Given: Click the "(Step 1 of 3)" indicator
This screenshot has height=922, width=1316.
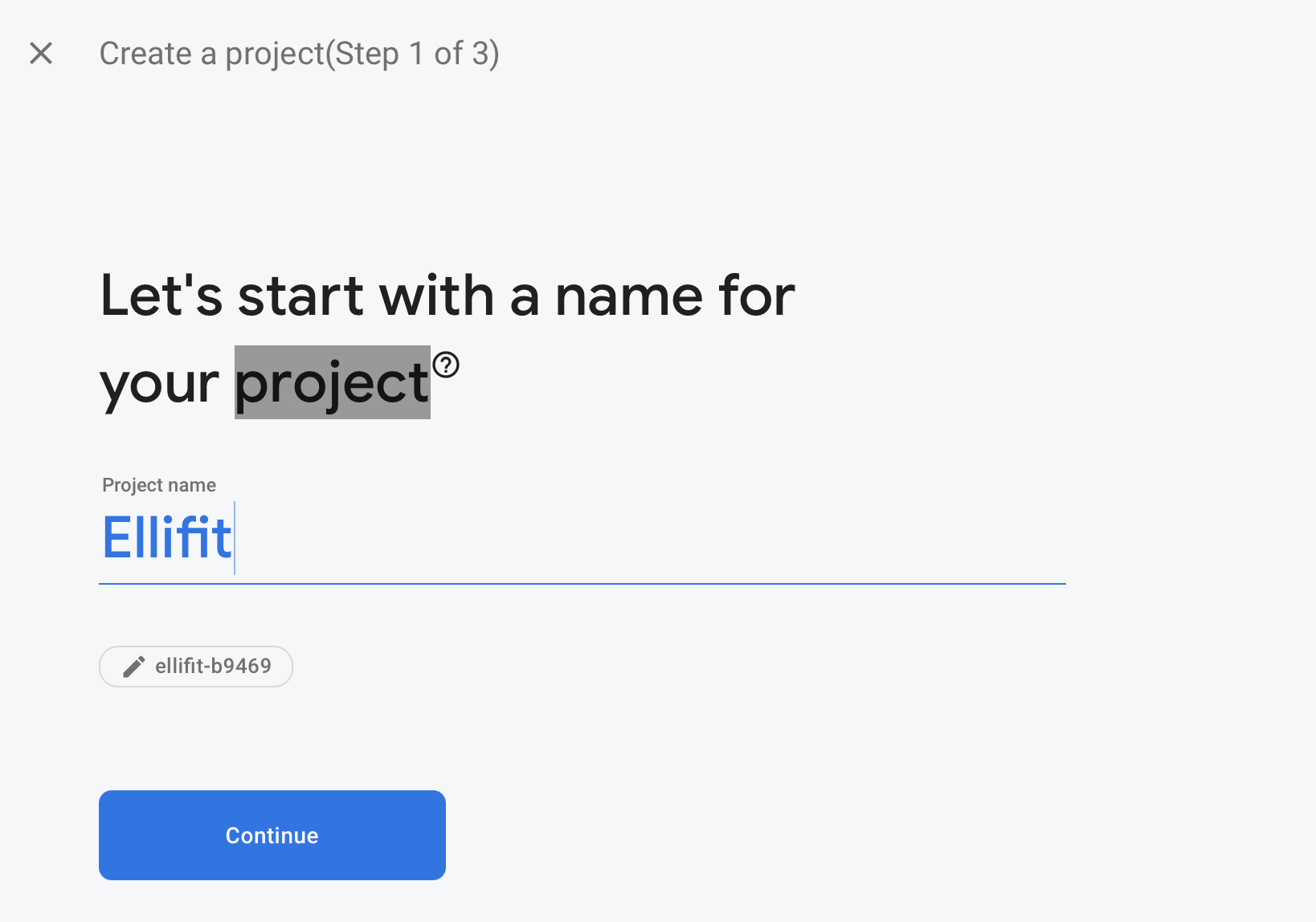Looking at the screenshot, I should pos(412,54).
